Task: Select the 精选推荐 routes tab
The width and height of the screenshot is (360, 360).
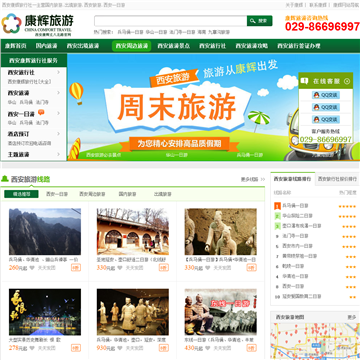Action: click(21, 194)
